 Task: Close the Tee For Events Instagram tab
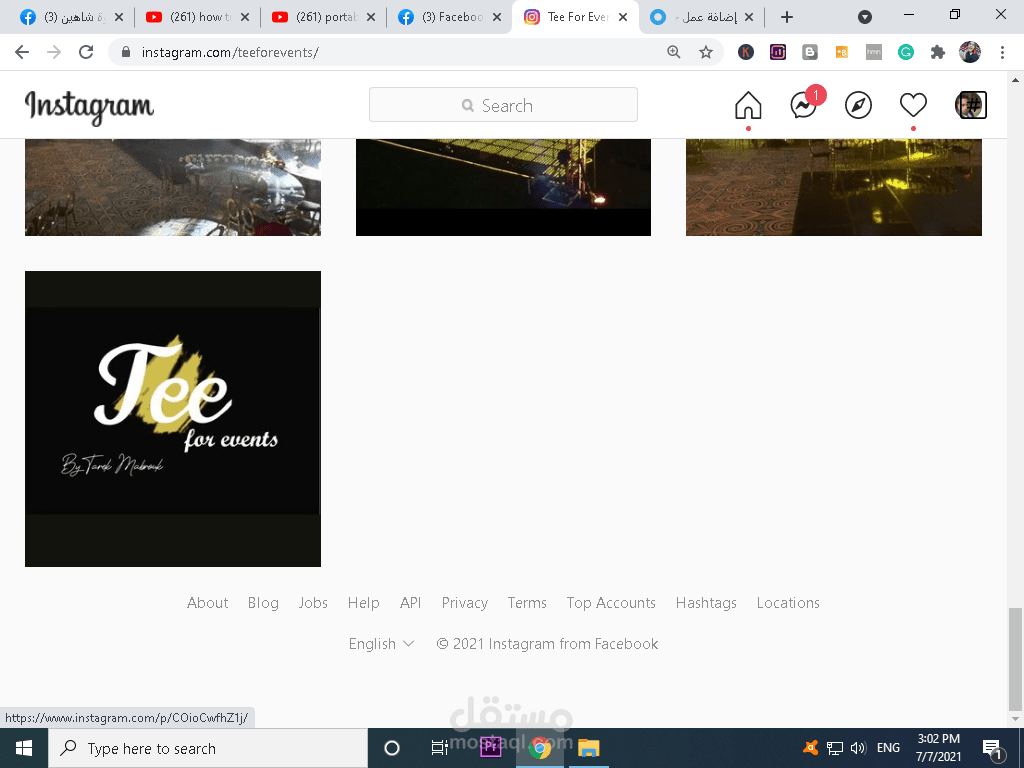tap(623, 17)
